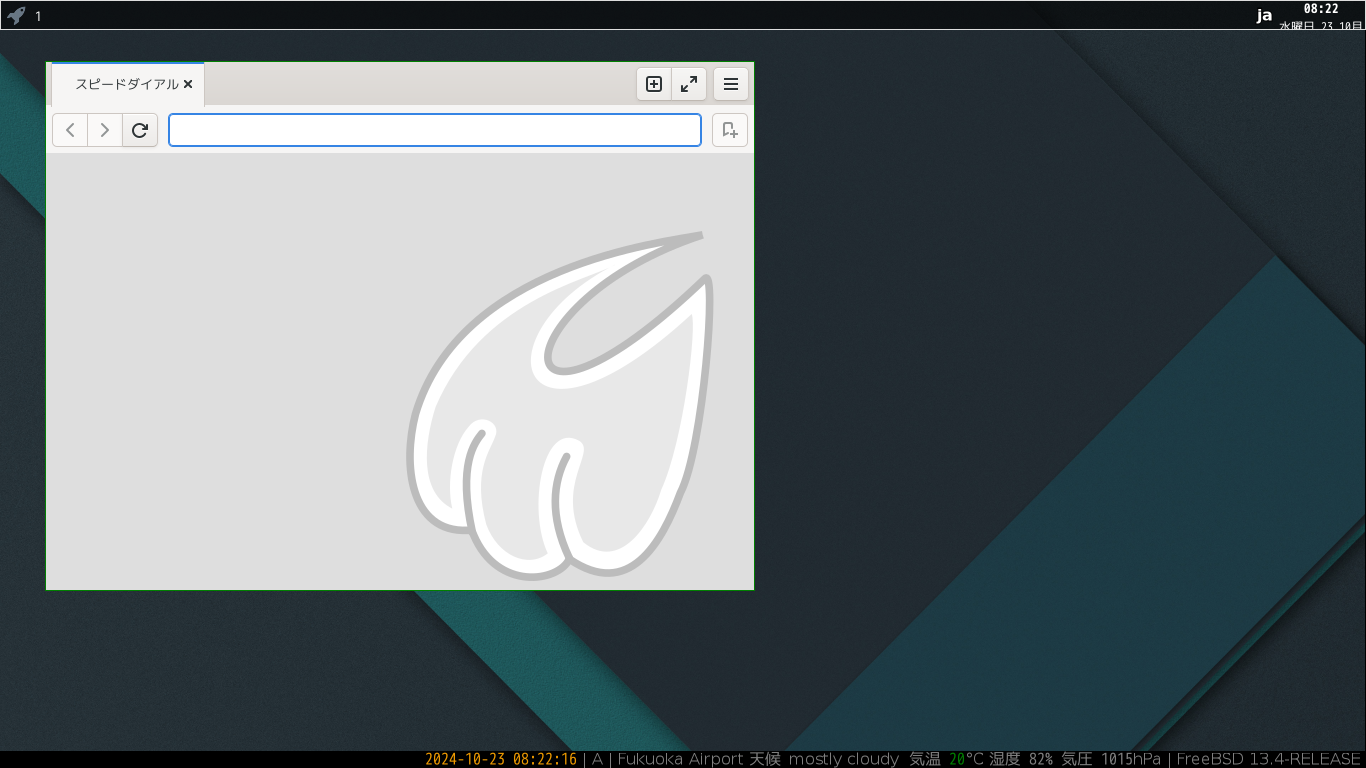
Task: Select workspace 1 in the top bar
Action: 38,16
